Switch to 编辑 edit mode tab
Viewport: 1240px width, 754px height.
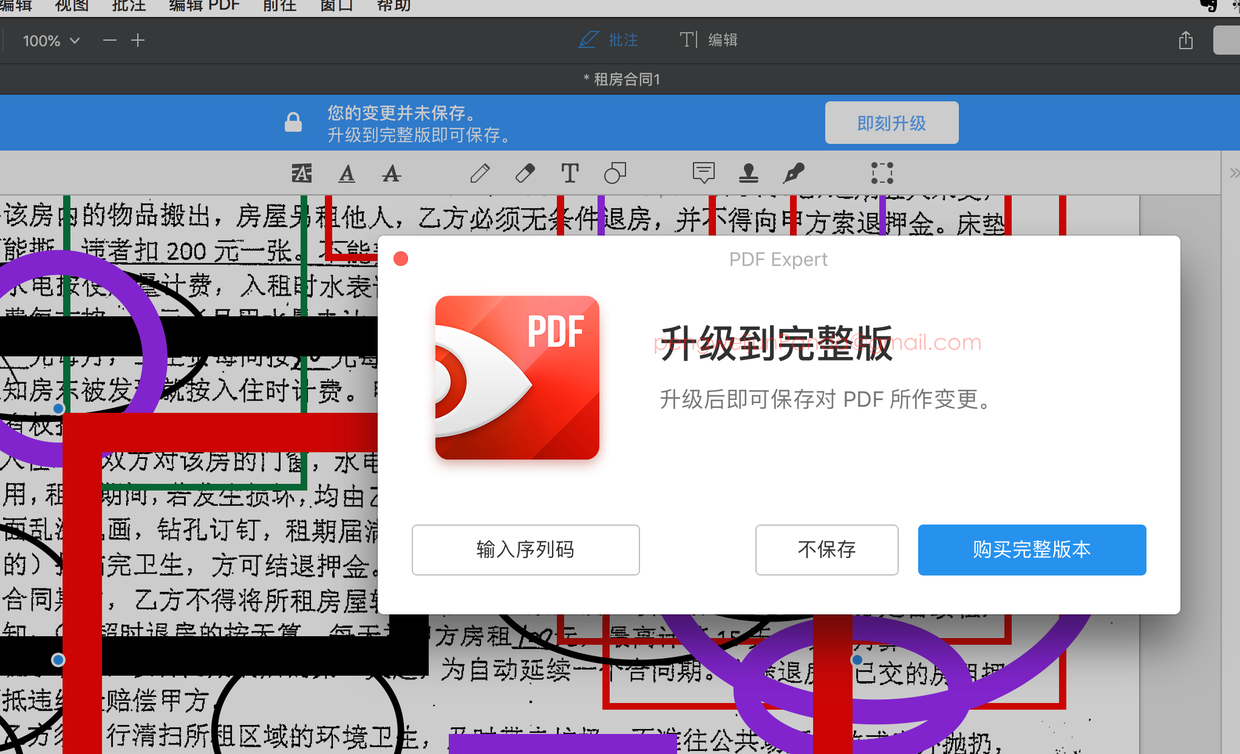pyautogui.click(x=708, y=40)
